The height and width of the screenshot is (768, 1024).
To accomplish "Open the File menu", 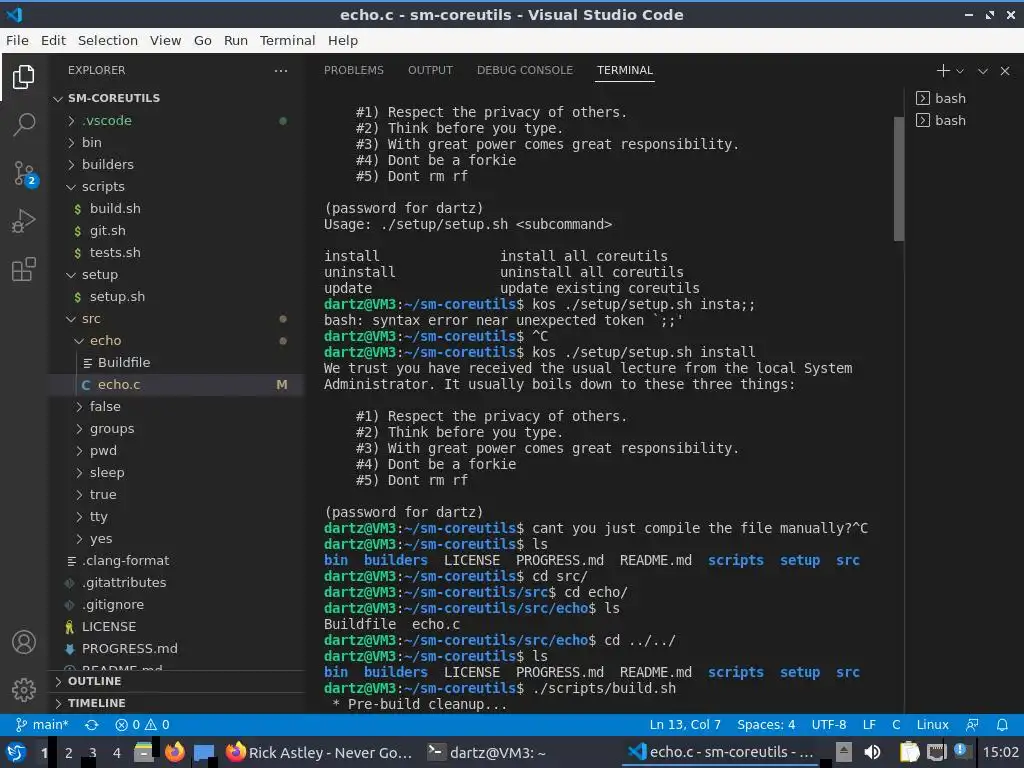I will click(x=17, y=40).
